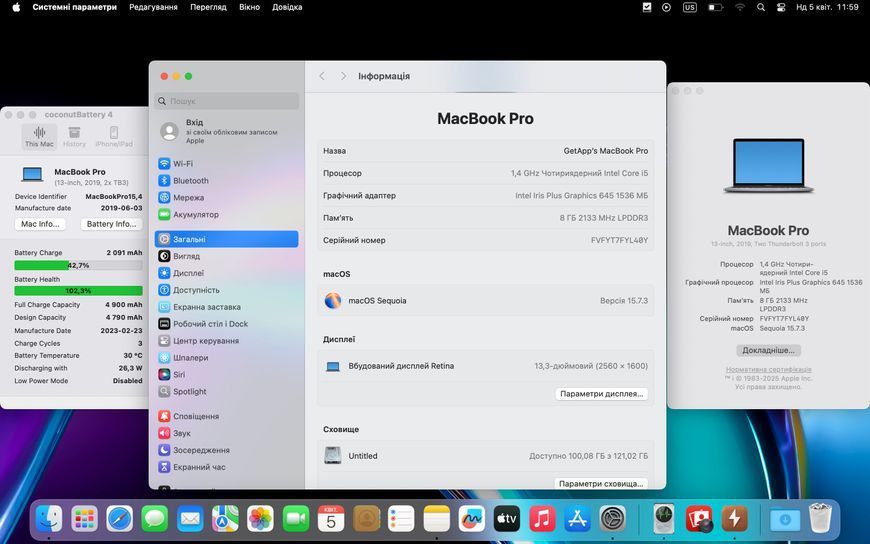Open Music app in the Dock
The width and height of the screenshot is (870, 544).
[542, 518]
